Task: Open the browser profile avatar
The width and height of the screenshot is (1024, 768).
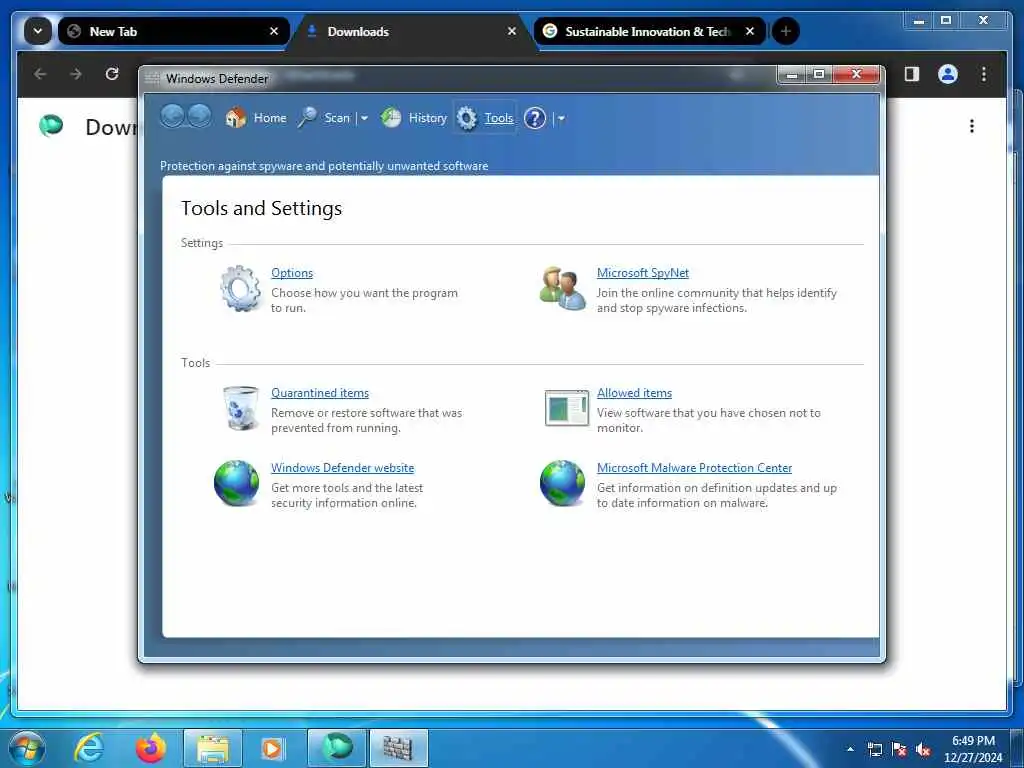Action: 948,74
